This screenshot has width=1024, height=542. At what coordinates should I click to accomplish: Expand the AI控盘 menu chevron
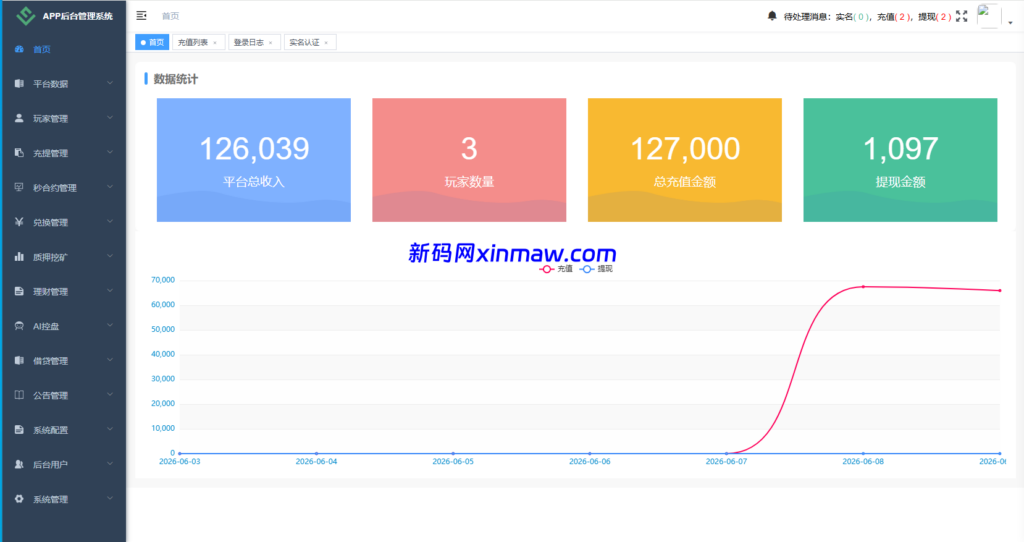pos(110,325)
